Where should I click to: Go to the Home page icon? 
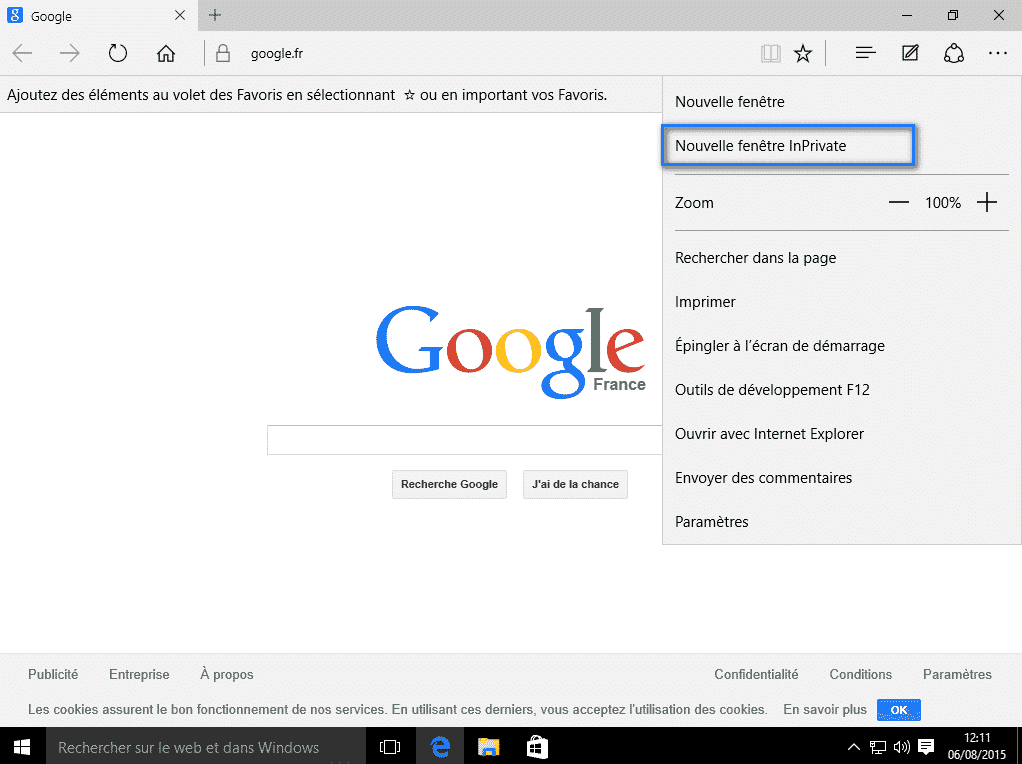(166, 54)
